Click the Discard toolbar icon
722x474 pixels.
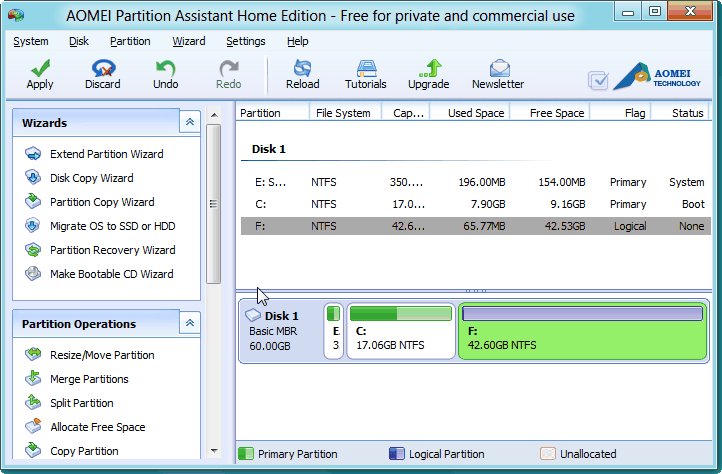[x=103, y=68]
